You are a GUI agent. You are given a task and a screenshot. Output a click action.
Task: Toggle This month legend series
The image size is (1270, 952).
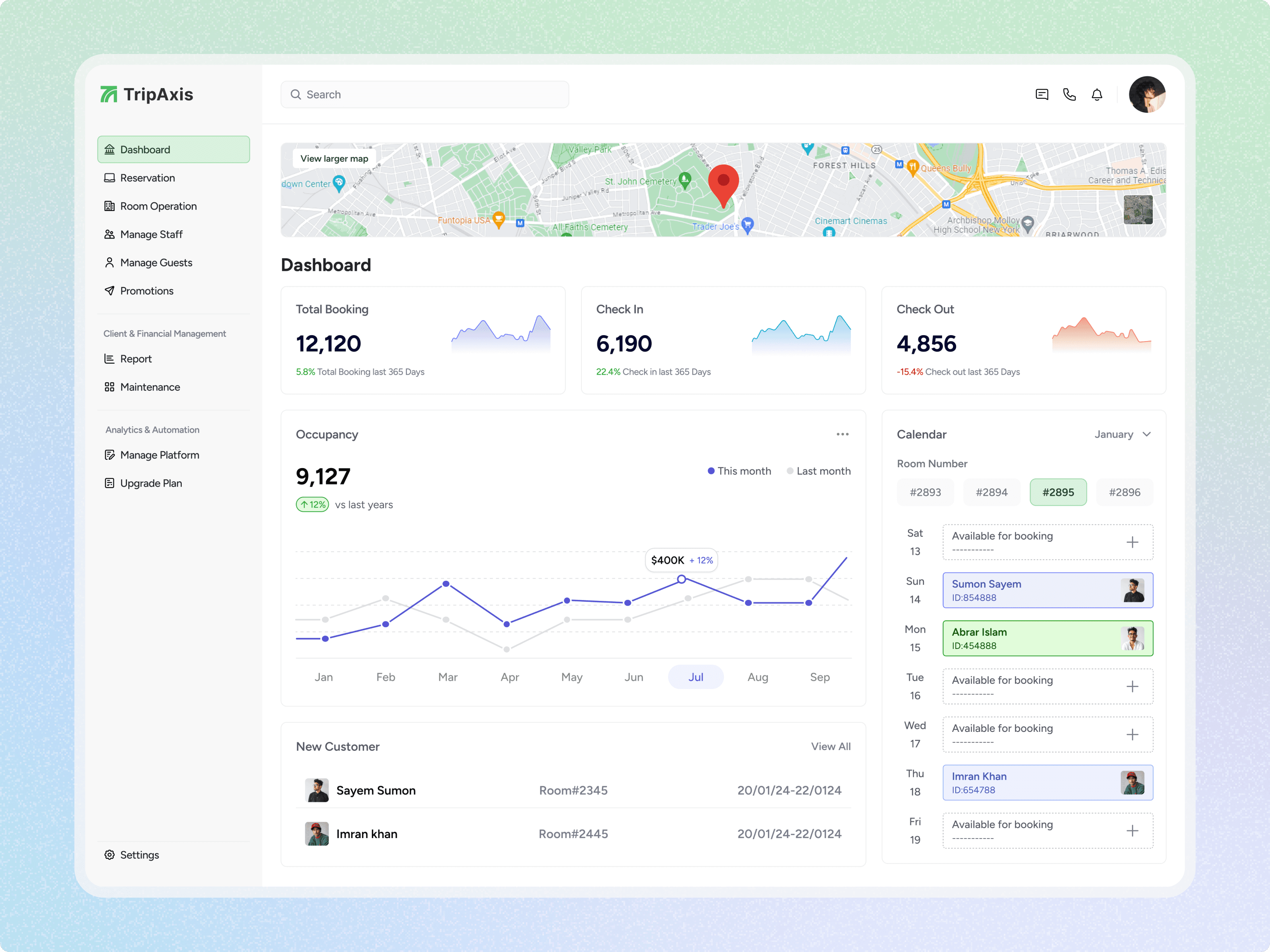(739, 471)
